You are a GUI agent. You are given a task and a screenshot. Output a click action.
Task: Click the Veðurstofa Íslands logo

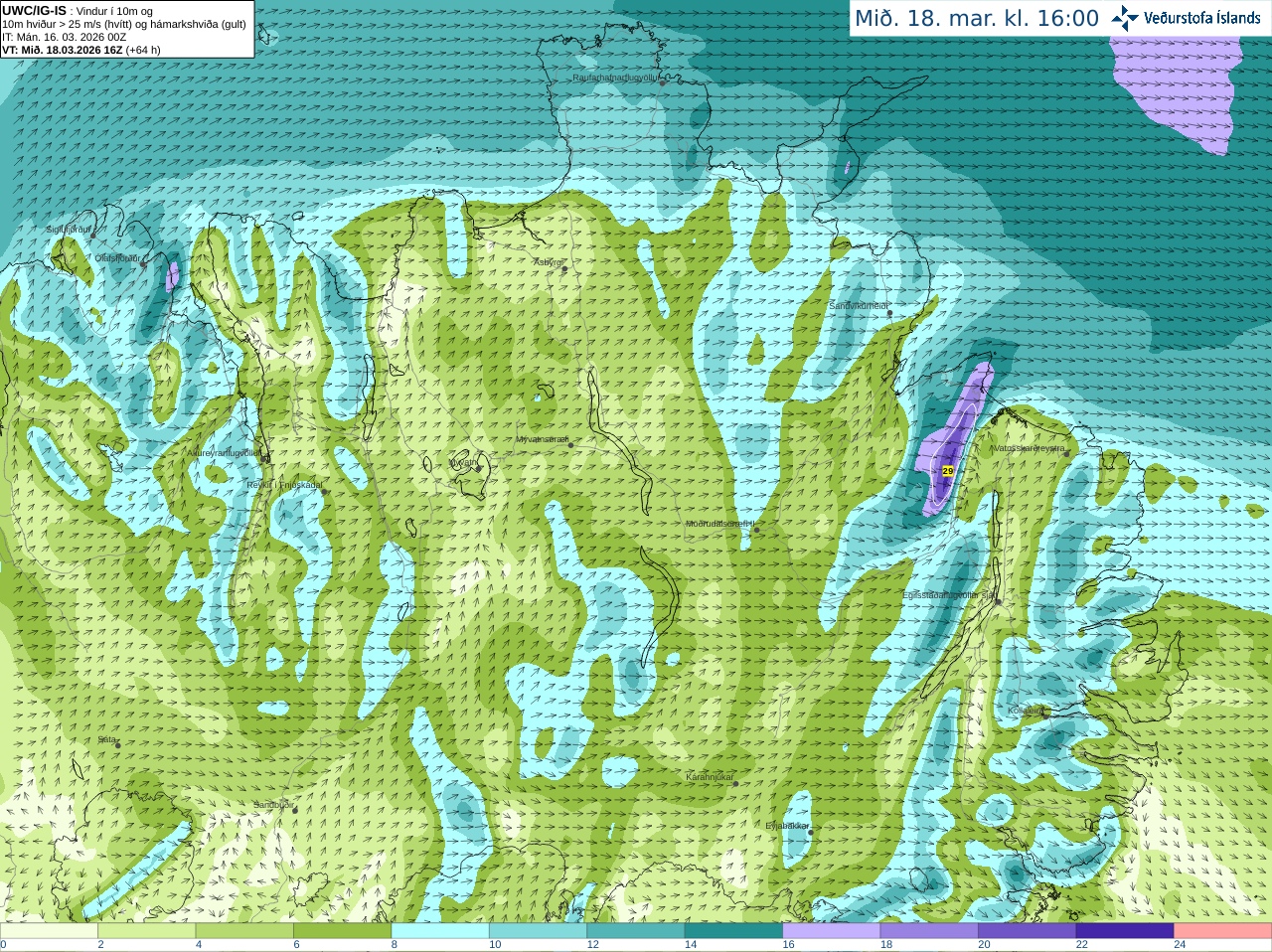(x=1186, y=18)
